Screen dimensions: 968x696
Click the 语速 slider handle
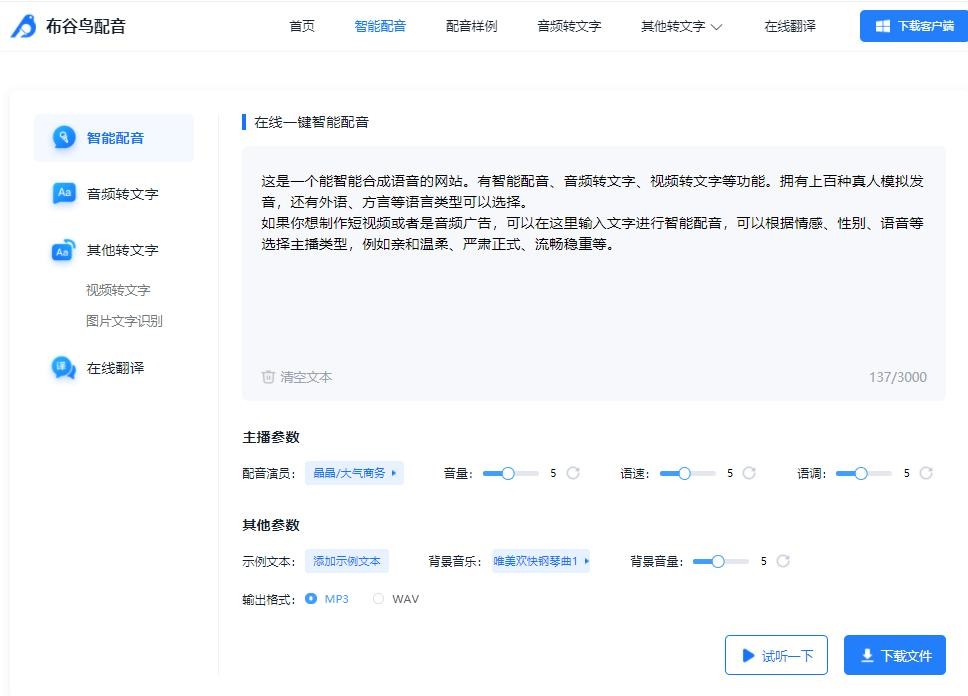pos(684,473)
